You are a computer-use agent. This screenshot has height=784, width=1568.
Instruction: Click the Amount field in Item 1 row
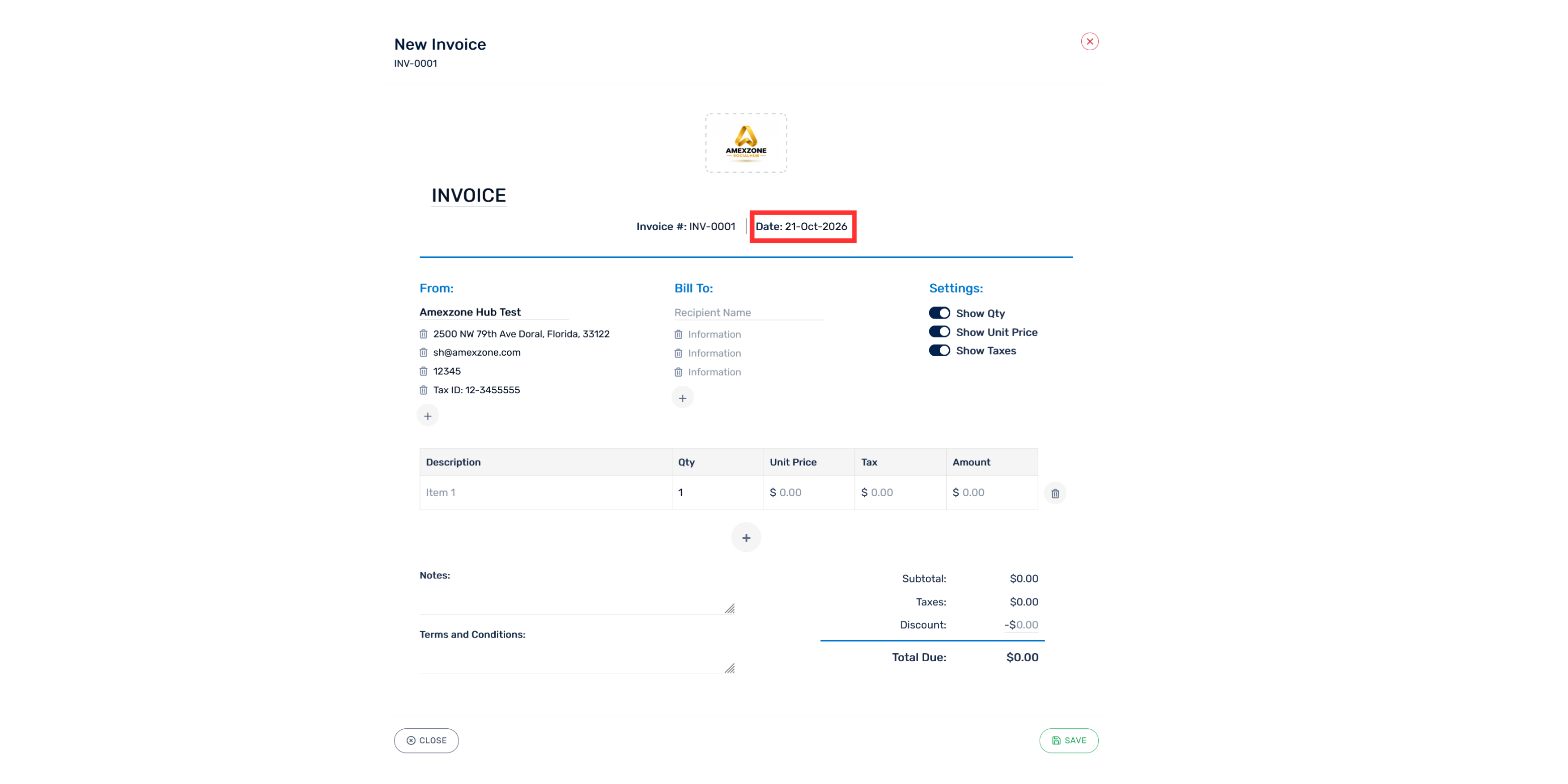click(991, 493)
